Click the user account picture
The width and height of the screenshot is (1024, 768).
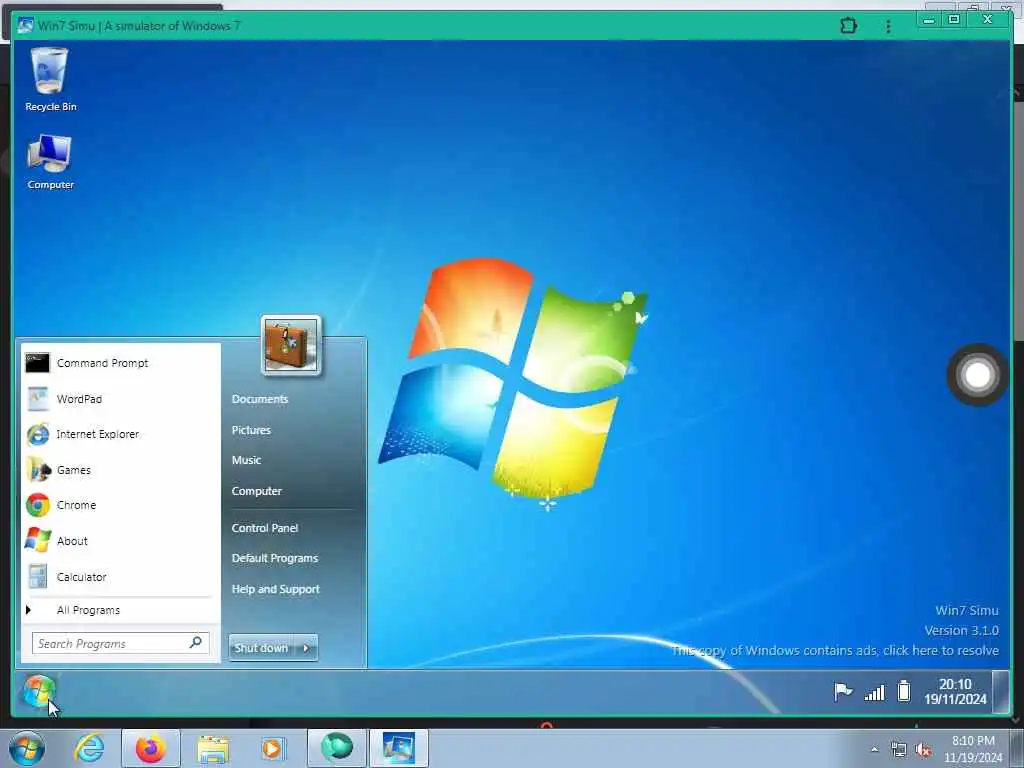291,345
